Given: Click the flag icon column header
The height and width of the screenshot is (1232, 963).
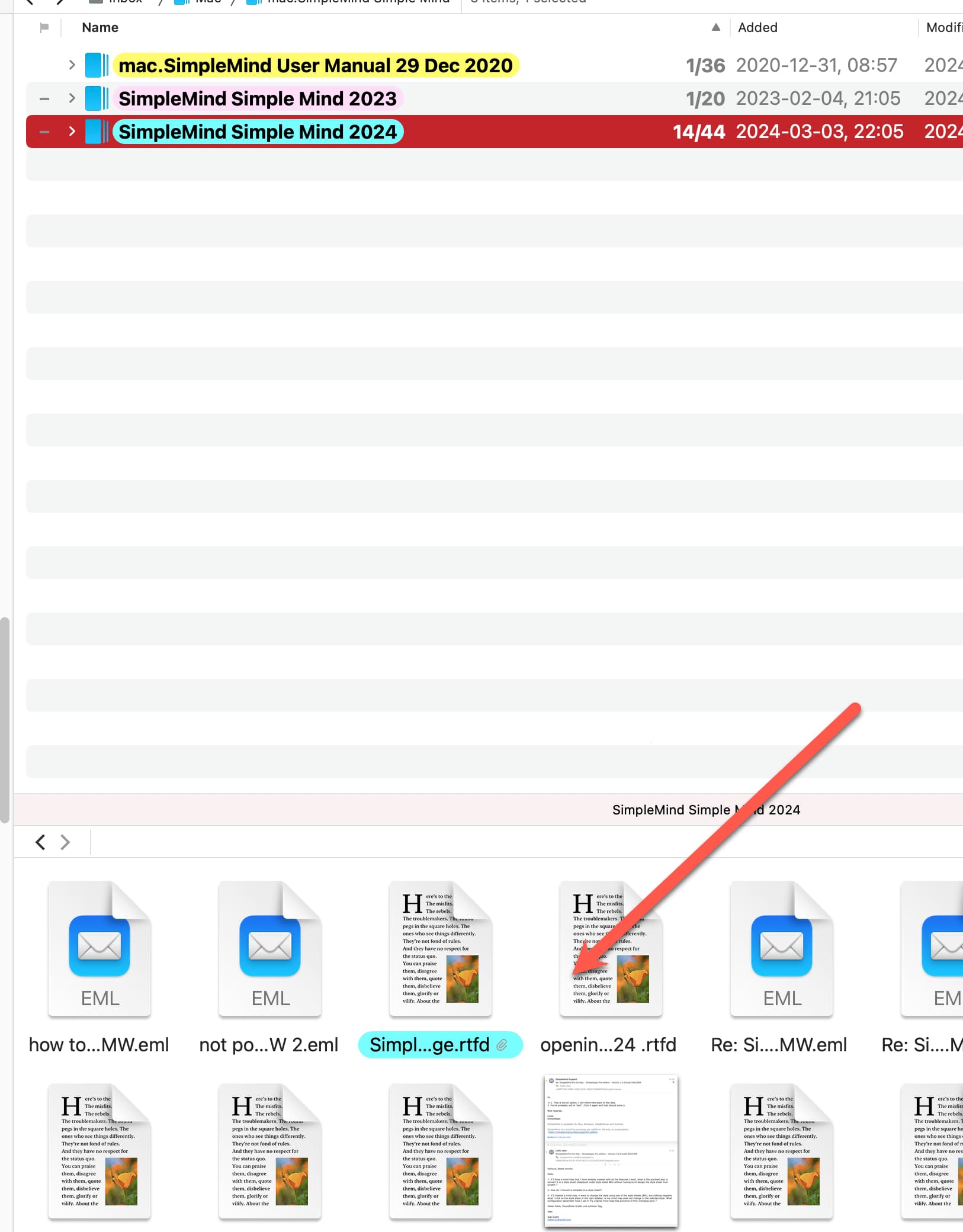Looking at the screenshot, I should 44,28.
